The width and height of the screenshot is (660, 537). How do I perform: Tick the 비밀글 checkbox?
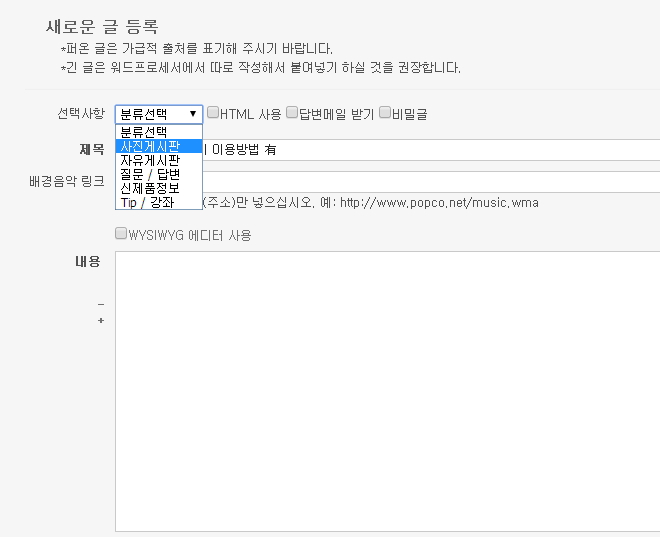coord(384,113)
